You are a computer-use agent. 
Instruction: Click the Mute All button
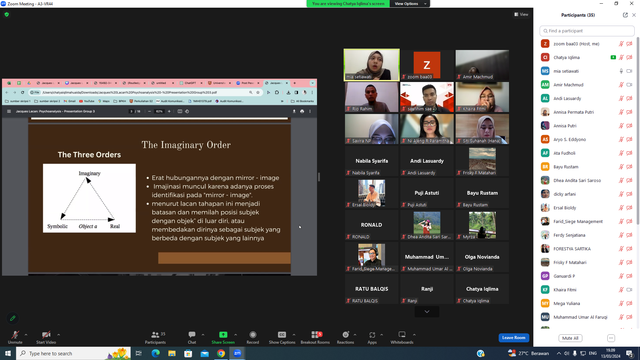point(570,338)
